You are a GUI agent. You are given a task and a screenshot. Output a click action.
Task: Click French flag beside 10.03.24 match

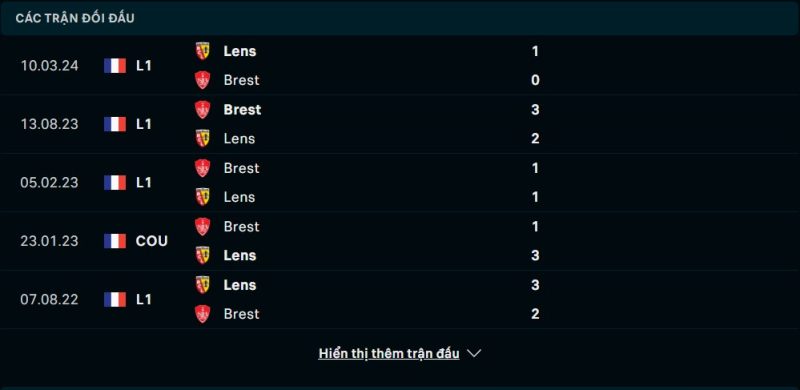tap(115, 66)
